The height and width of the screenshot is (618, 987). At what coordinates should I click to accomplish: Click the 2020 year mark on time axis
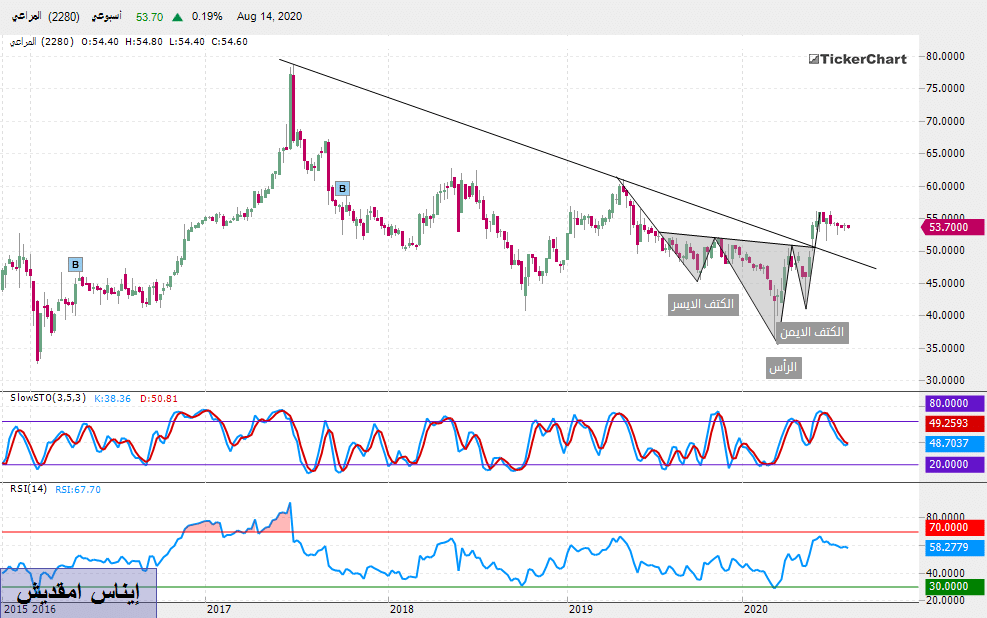pyautogui.click(x=755, y=608)
